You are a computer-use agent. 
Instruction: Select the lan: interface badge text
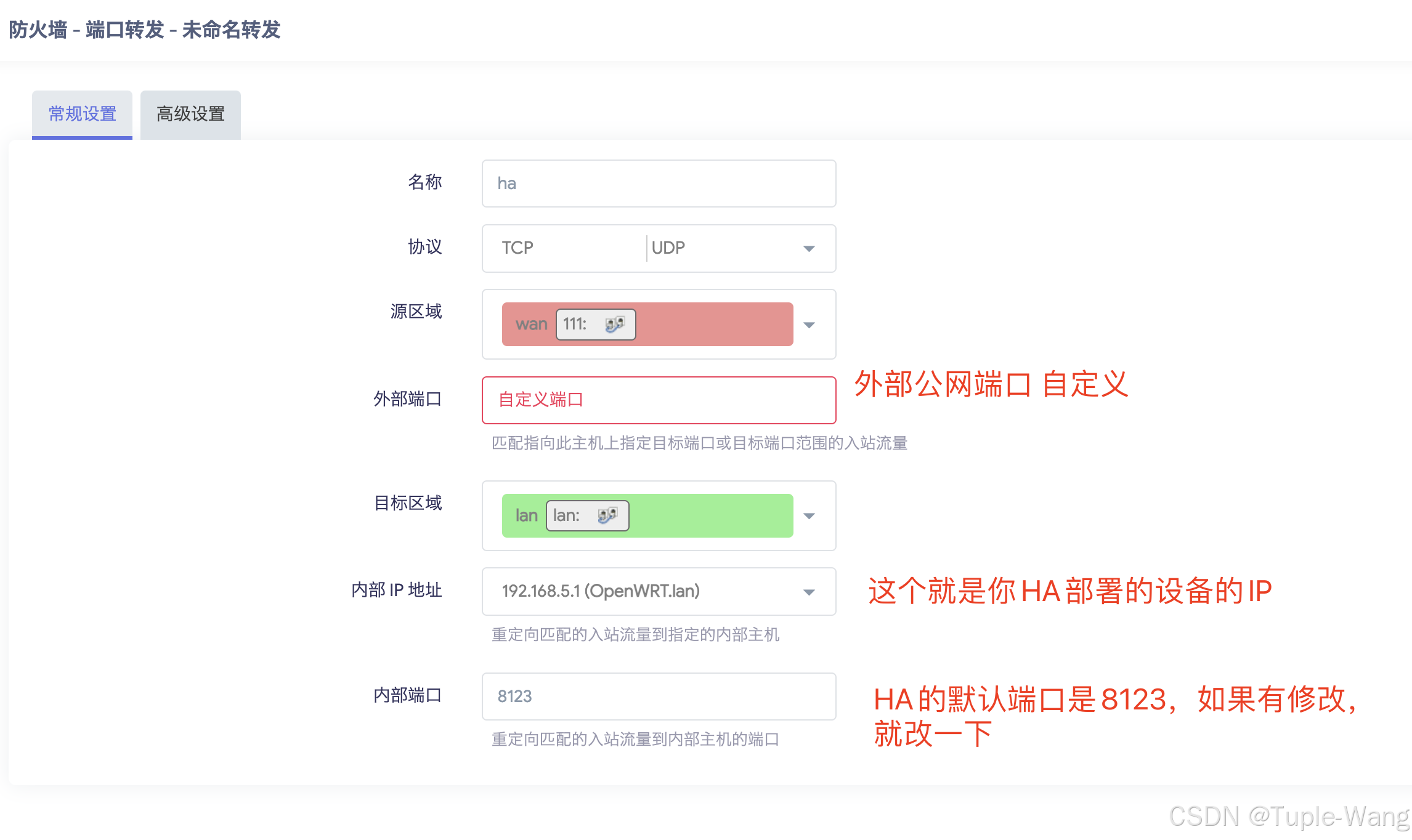point(566,515)
